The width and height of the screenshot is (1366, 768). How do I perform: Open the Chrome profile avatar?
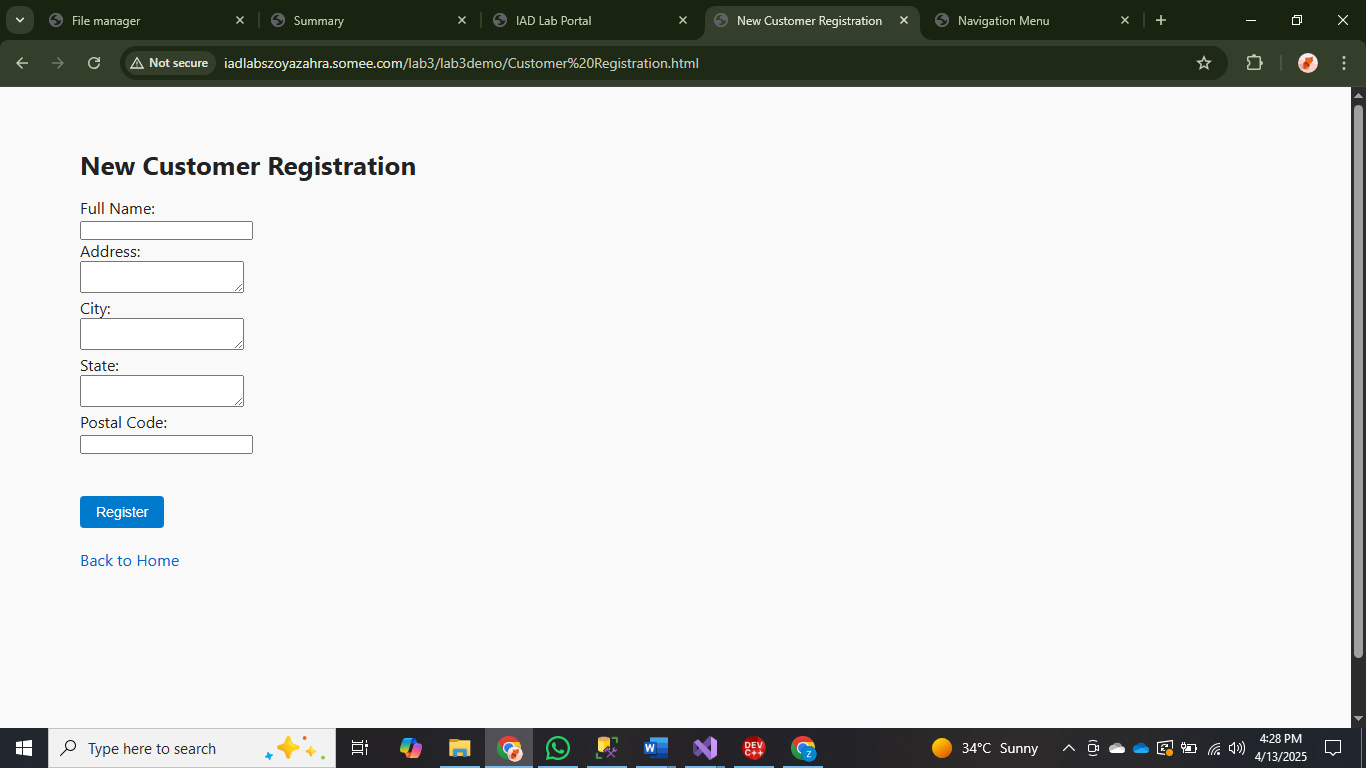(1308, 63)
